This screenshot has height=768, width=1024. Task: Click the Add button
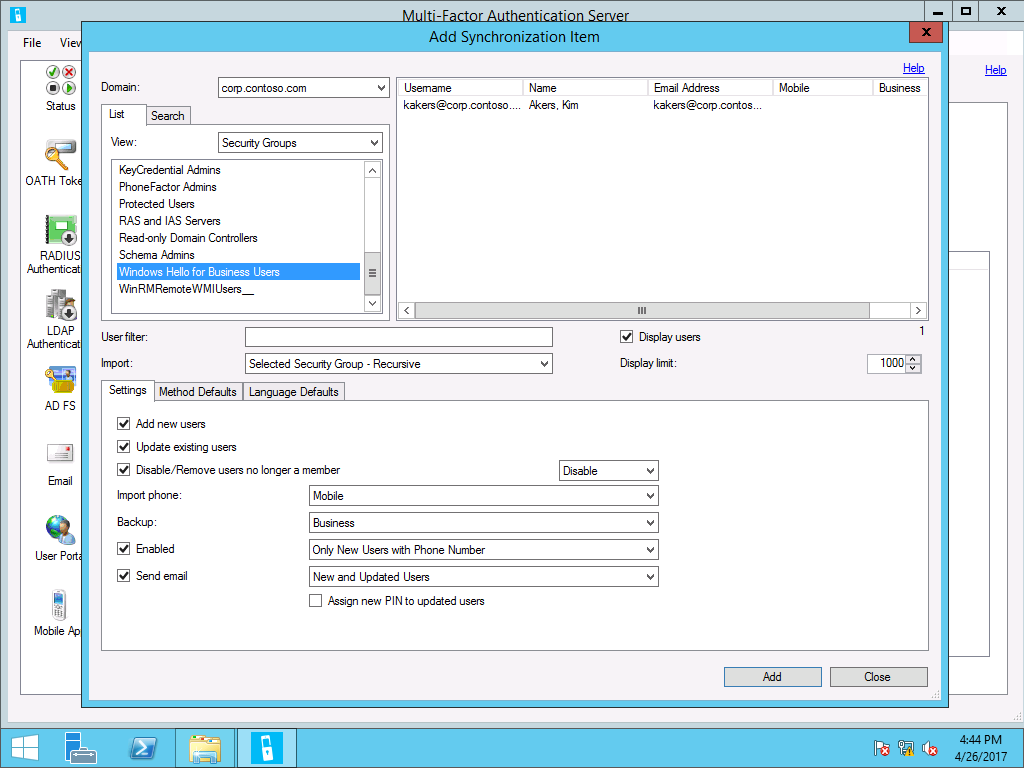coord(772,677)
